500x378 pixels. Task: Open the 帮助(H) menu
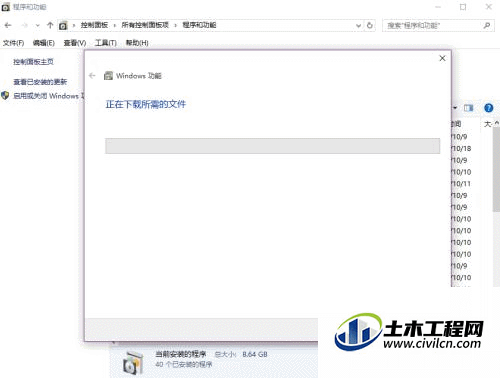coord(137,43)
